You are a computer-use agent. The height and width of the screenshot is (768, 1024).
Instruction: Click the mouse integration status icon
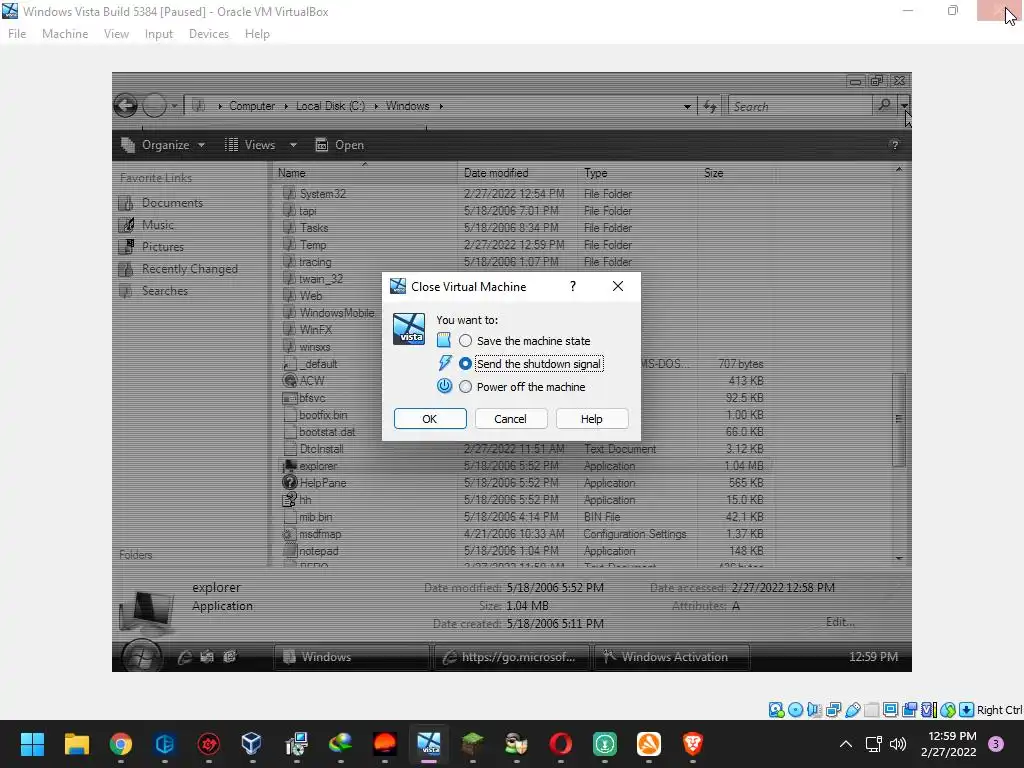tap(948, 710)
